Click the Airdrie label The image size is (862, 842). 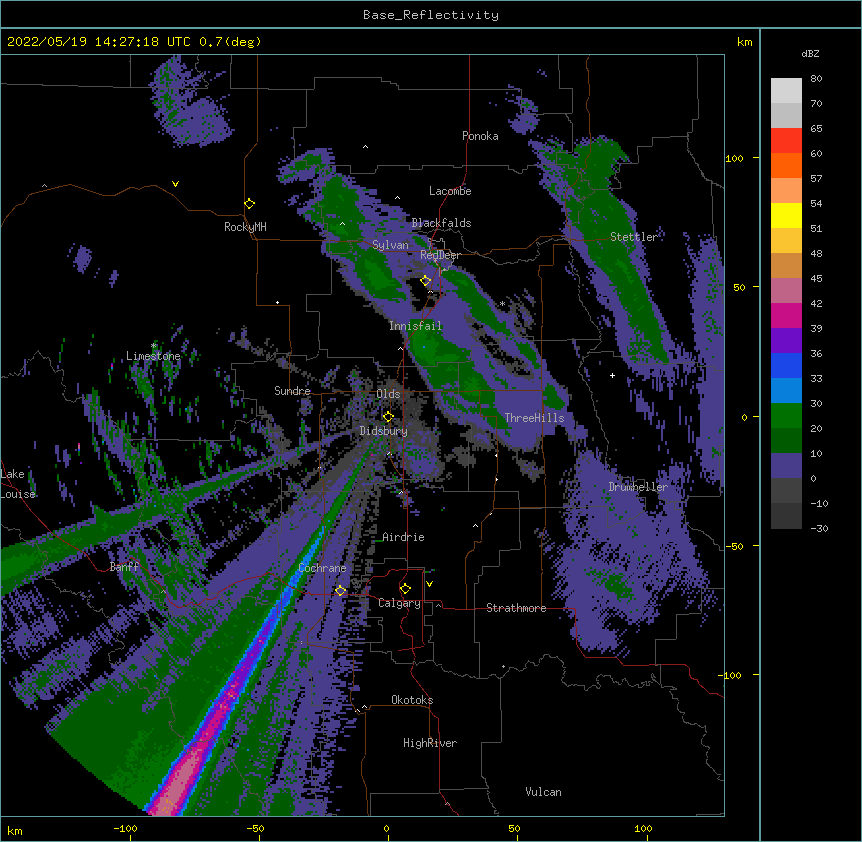point(403,537)
